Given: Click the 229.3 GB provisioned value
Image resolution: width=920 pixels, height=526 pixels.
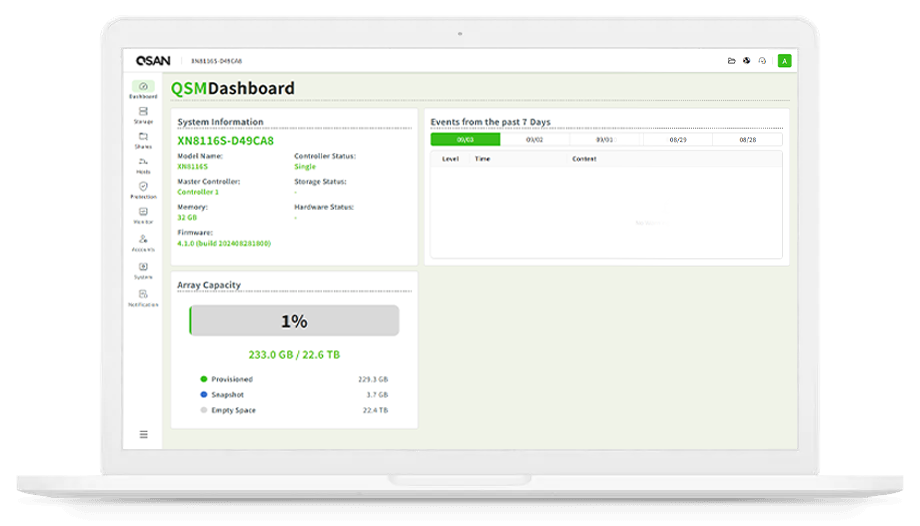Looking at the screenshot, I should (x=373, y=379).
